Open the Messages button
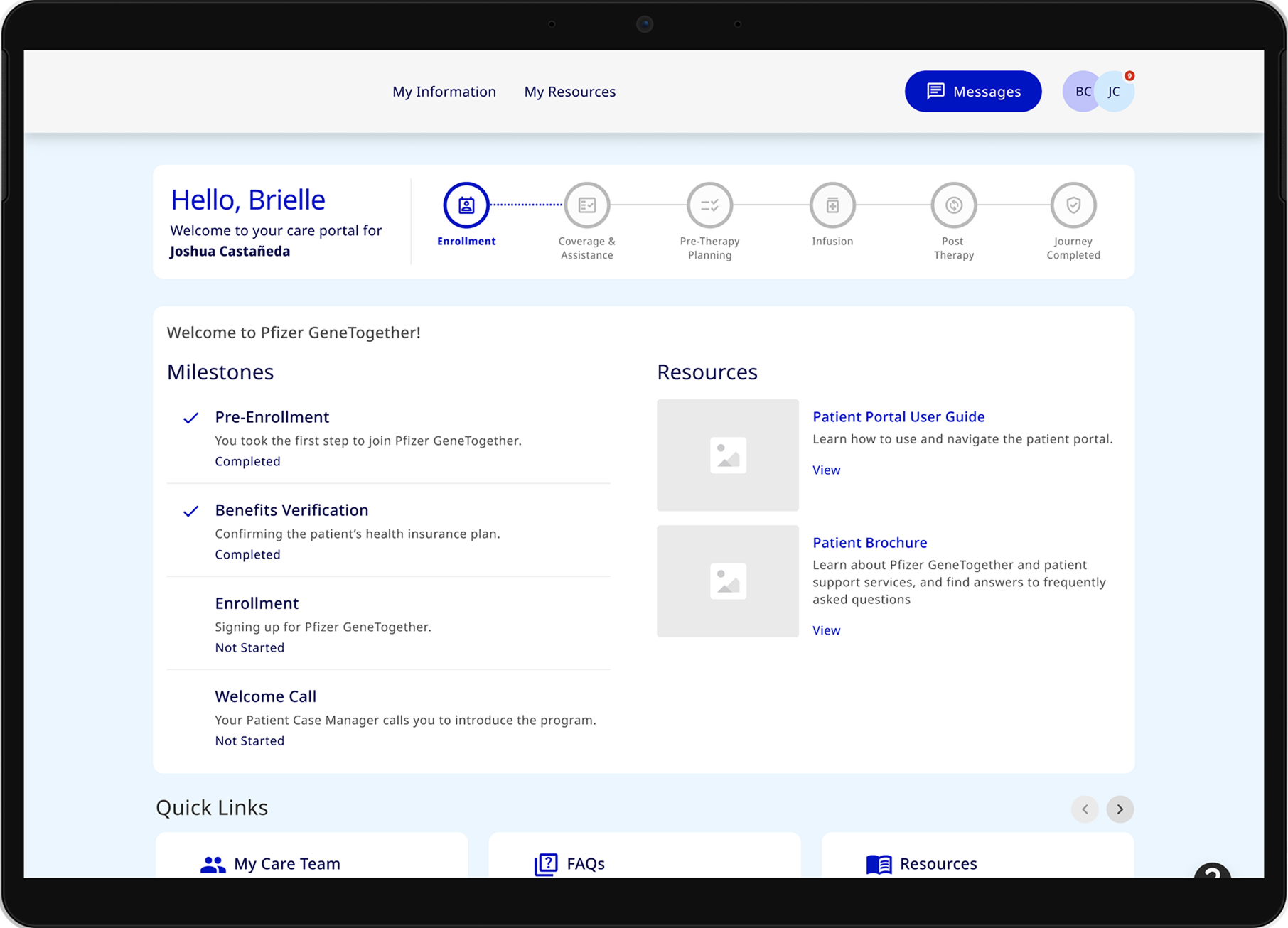The image size is (1288, 928). [972, 92]
